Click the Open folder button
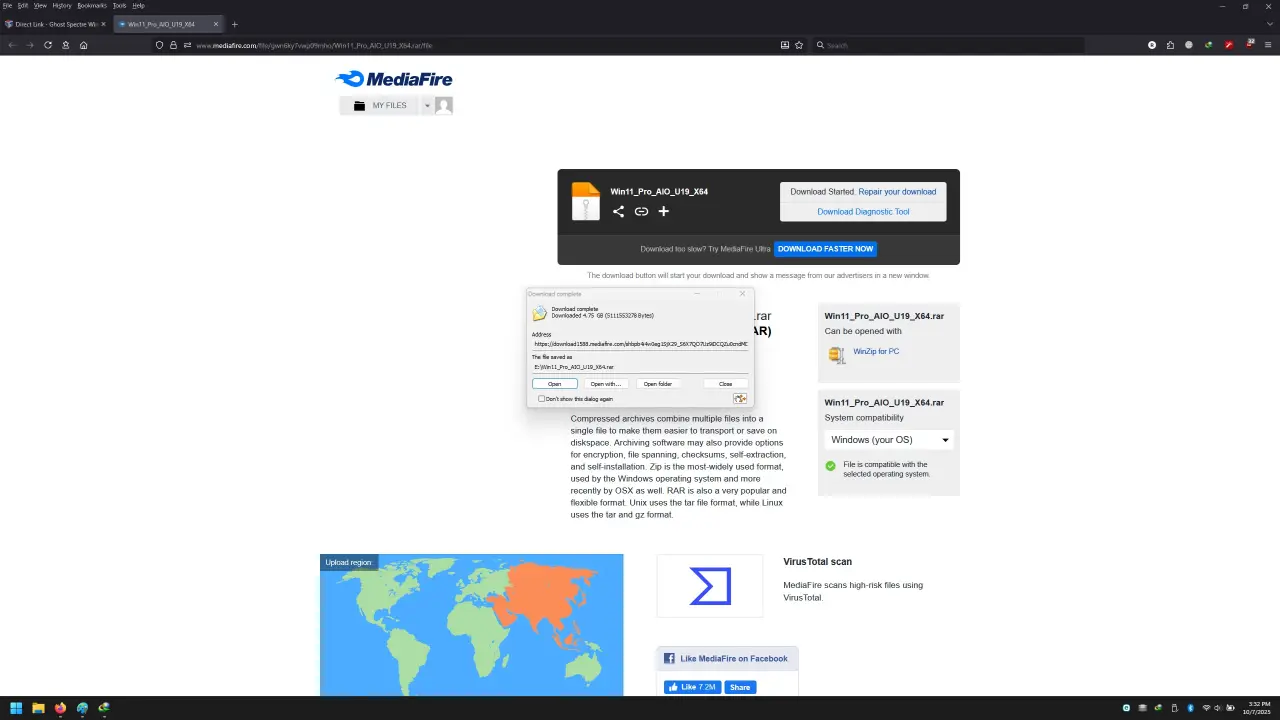This screenshot has width=1280, height=720. [658, 384]
